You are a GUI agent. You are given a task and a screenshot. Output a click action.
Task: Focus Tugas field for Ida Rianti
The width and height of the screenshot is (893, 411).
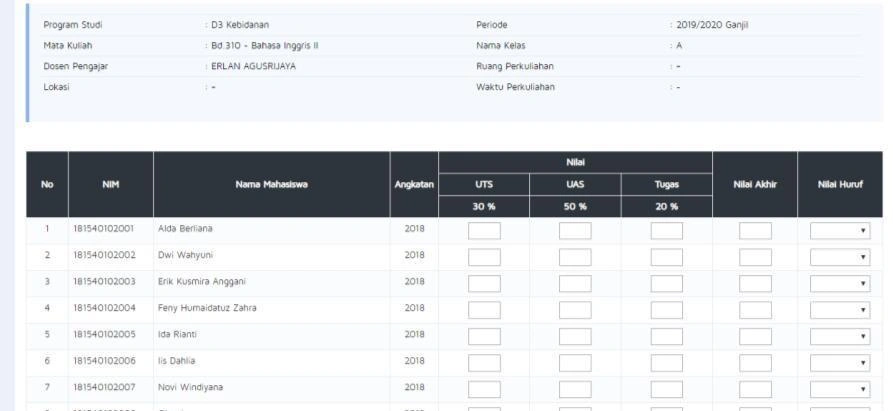click(666, 336)
